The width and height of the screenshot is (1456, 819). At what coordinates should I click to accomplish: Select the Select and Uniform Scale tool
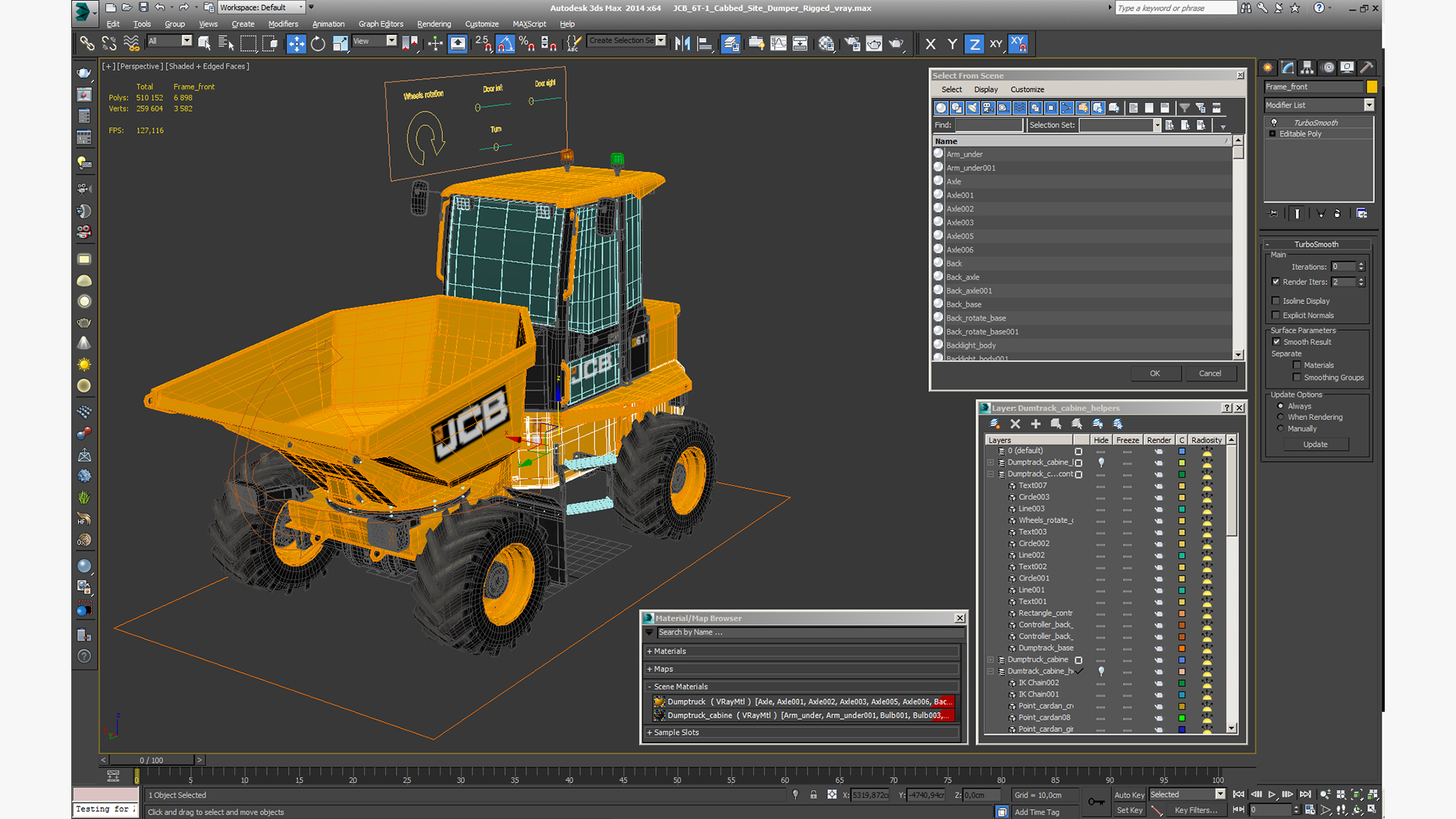(x=340, y=44)
